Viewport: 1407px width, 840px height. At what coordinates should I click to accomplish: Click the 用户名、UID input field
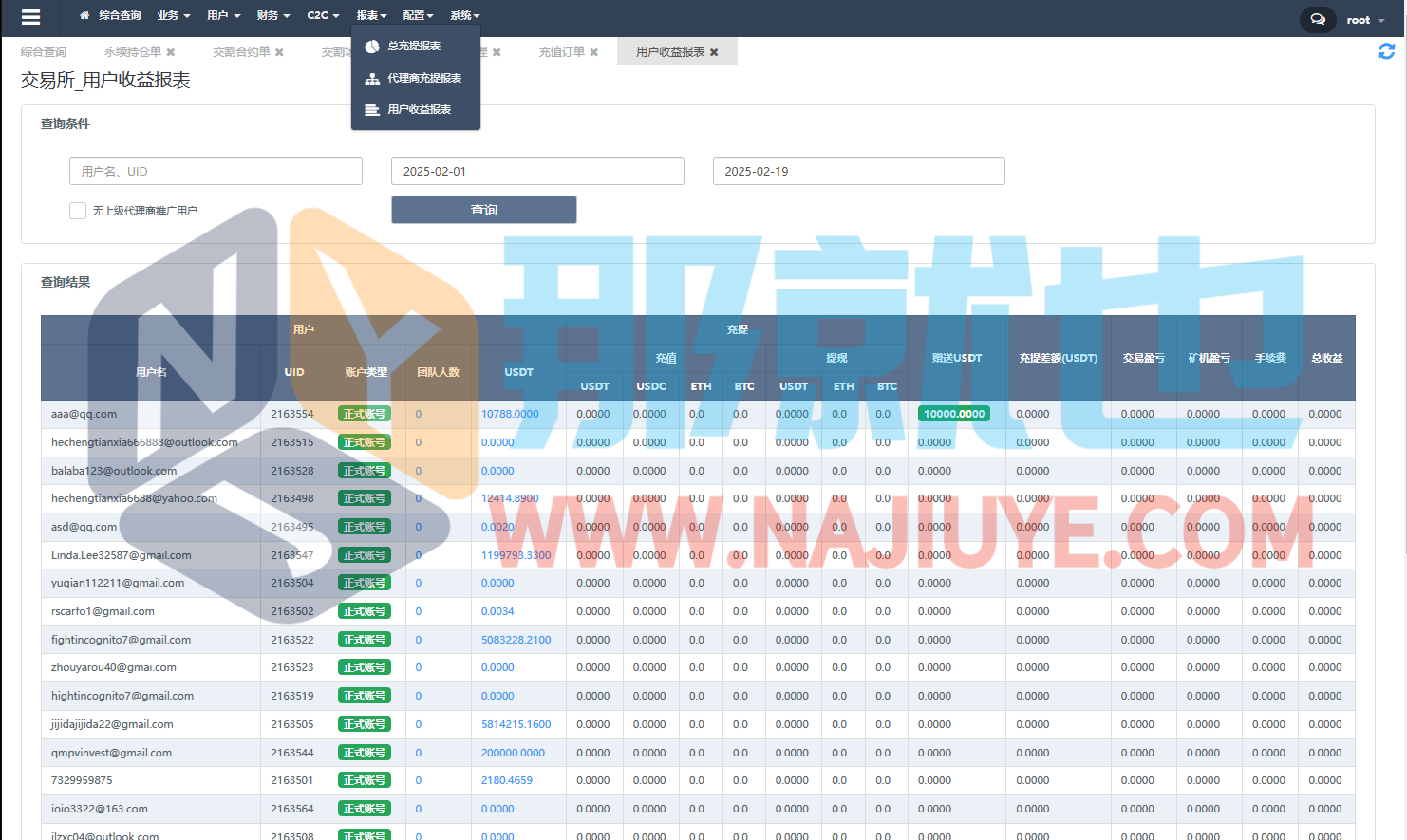216,172
